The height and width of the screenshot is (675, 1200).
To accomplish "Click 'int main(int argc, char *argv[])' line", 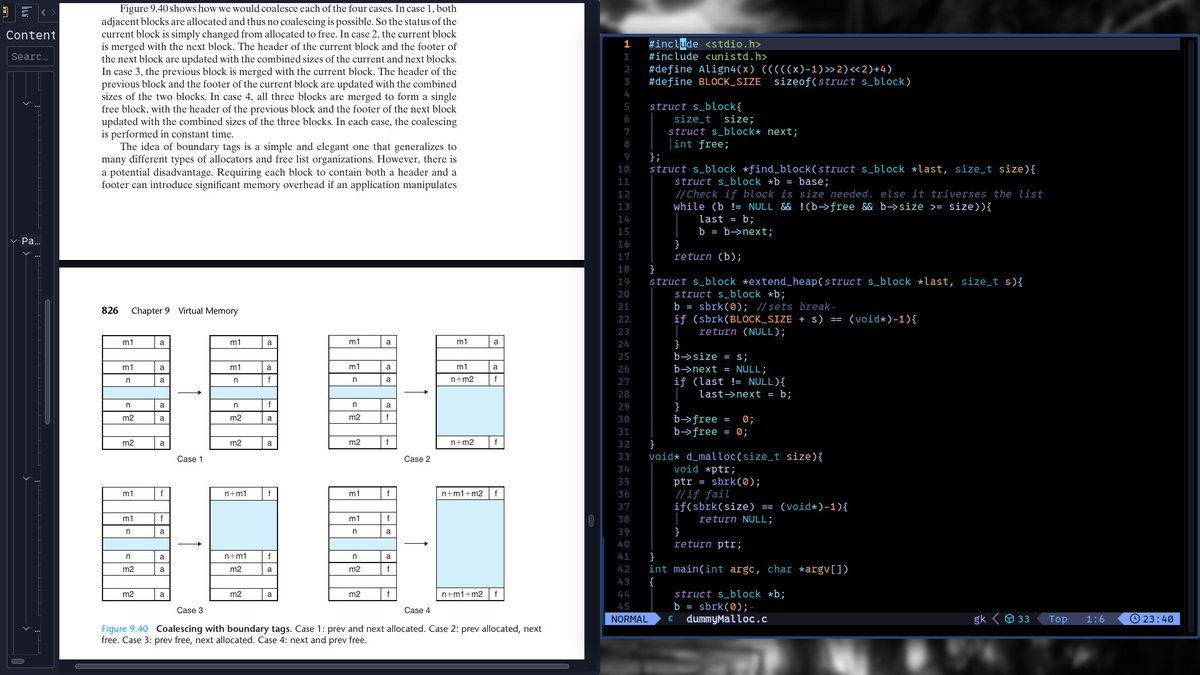I will pyautogui.click(x=749, y=570).
